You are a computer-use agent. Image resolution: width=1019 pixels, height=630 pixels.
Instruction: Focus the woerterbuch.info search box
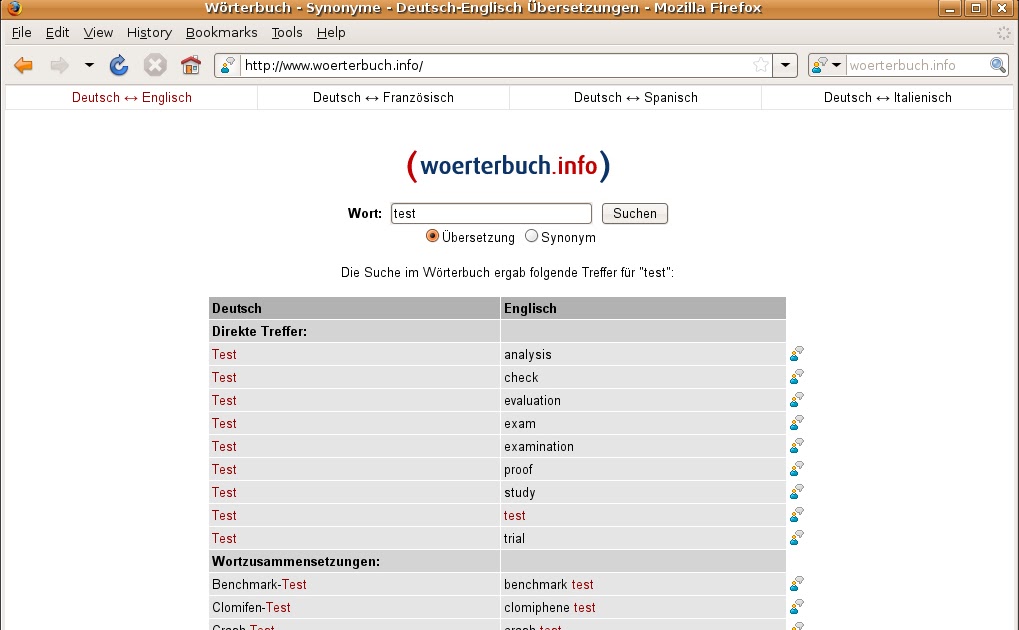point(918,65)
